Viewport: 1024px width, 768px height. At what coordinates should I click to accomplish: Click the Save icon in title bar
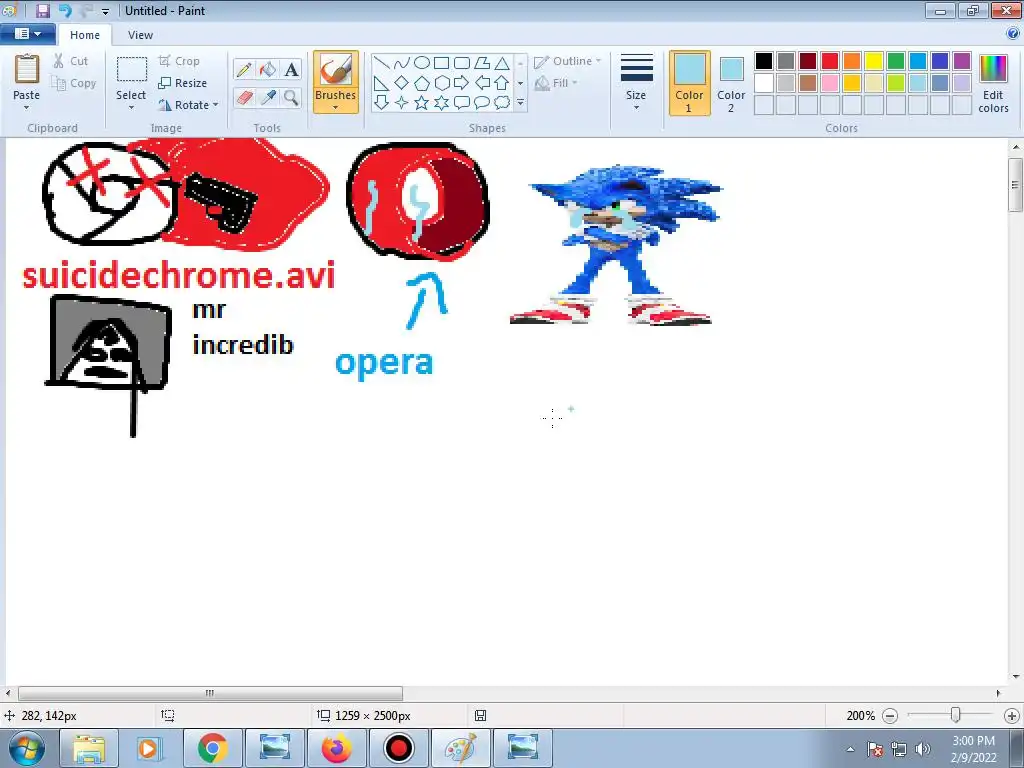click(42, 10)
